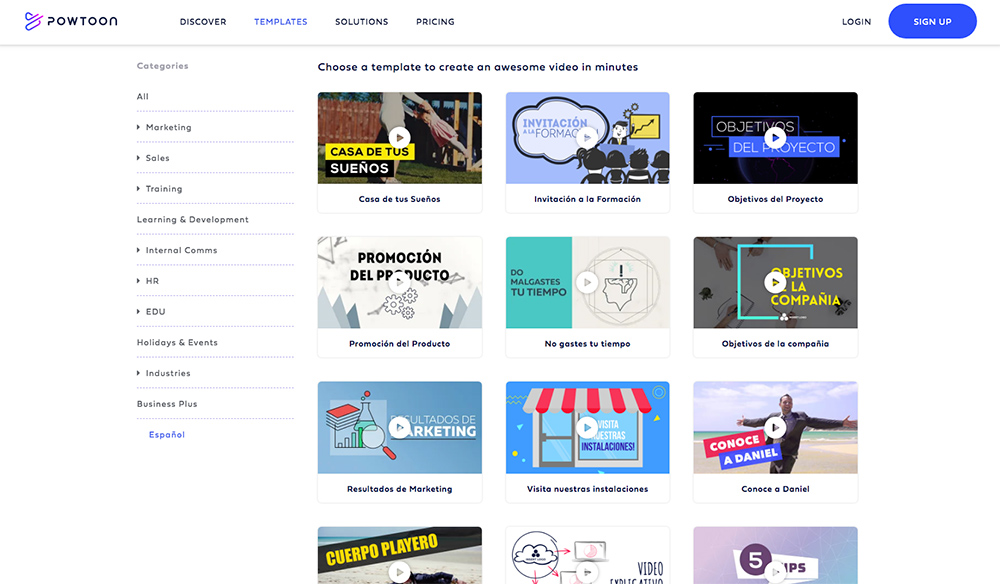Screen dimensions: 1000x584
Task: Expand the Marketing category arrow
Action: [138, 128]
